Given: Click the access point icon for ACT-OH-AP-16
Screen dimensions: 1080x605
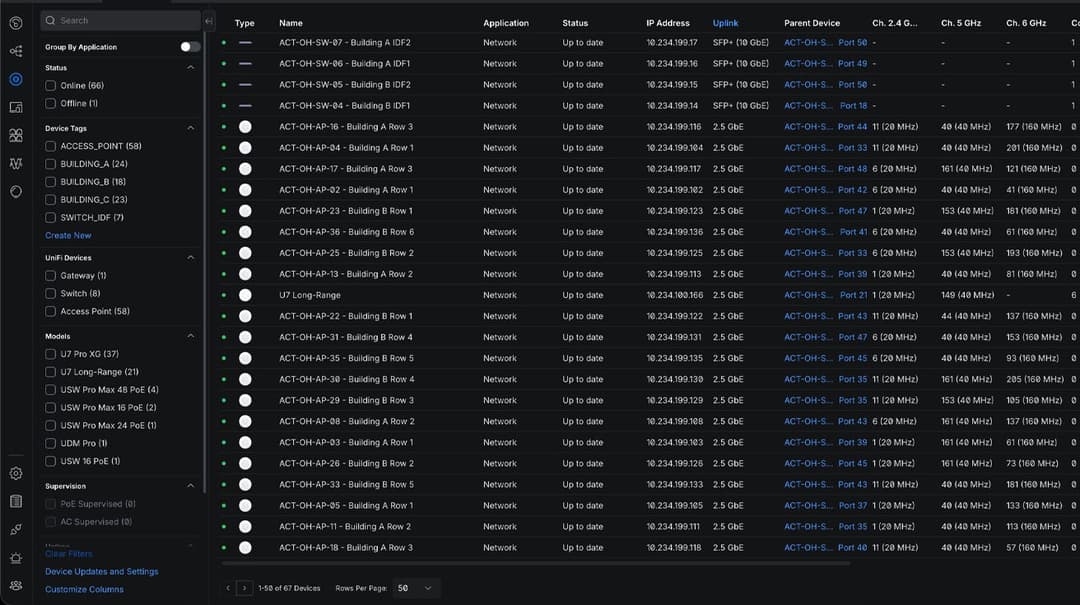Looking at the screenshot, I should (245, 127).
